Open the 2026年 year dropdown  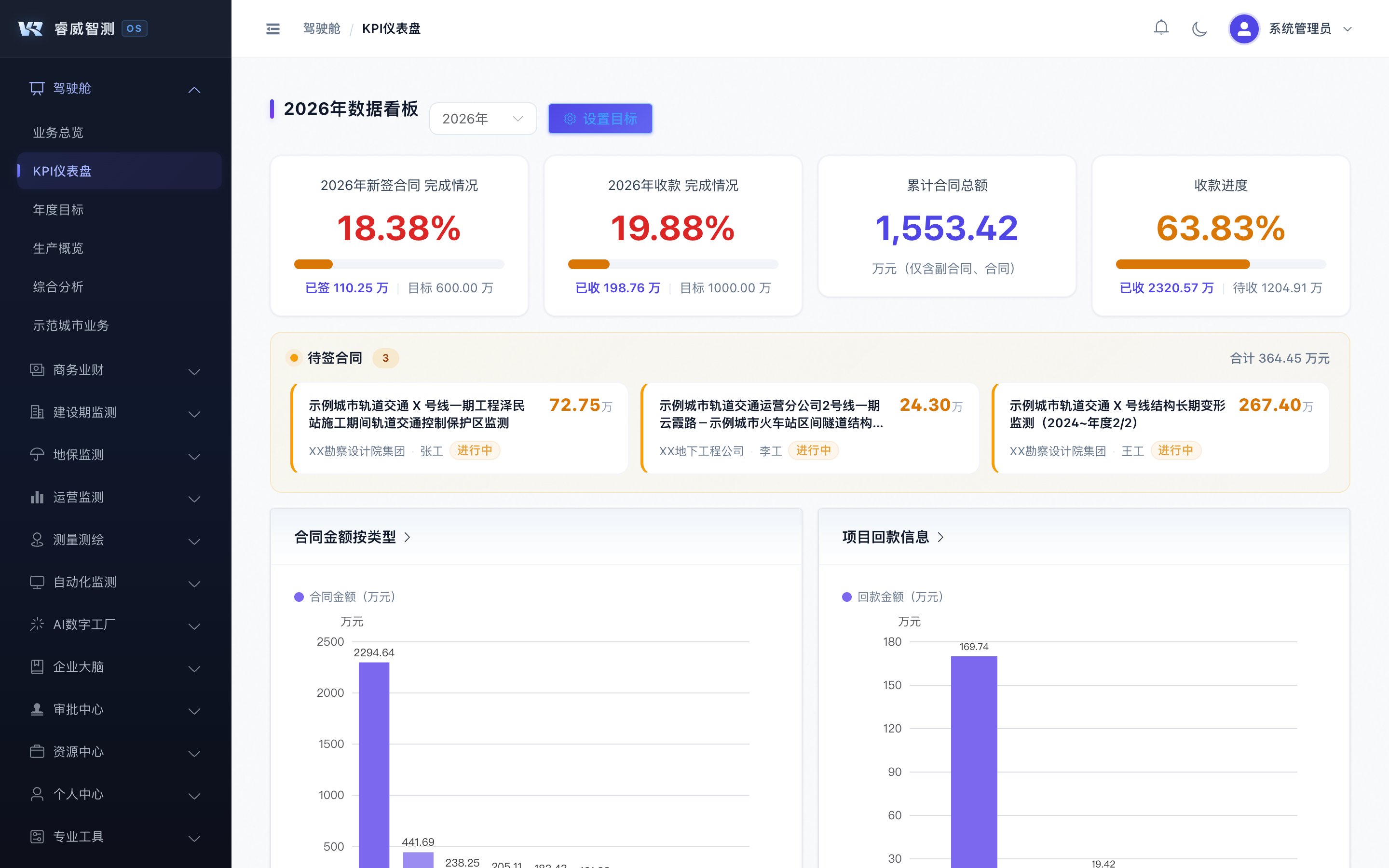tap(483, 118)
